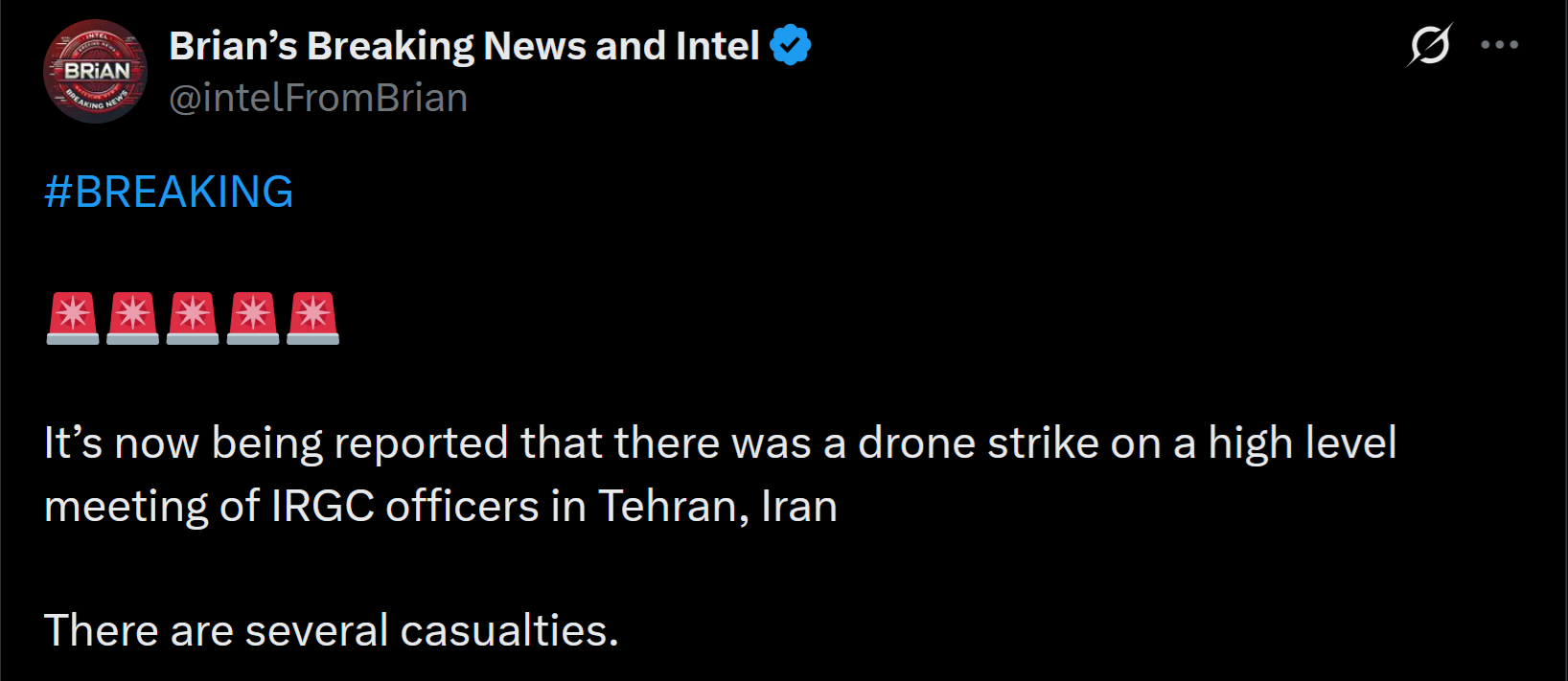
Task: Click the phrase "high level" in the post
Action: (1303, 444)
